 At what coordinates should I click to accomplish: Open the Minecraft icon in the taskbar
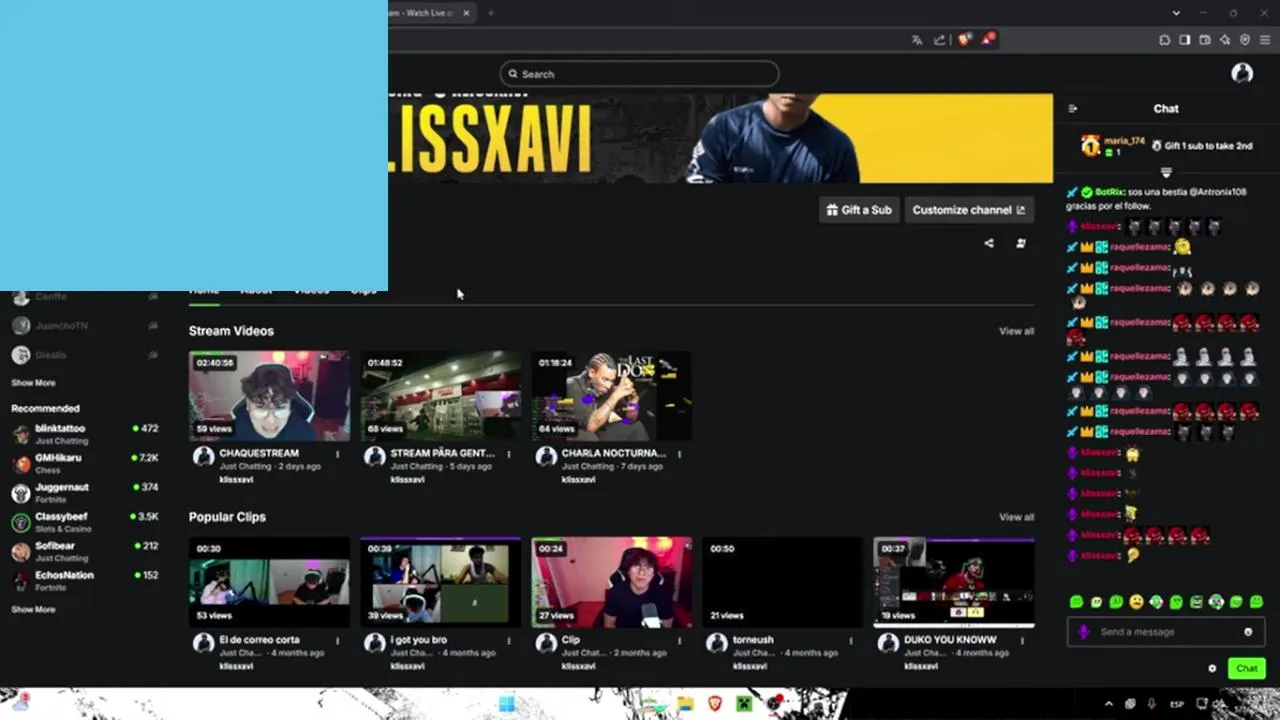(745, 704)
